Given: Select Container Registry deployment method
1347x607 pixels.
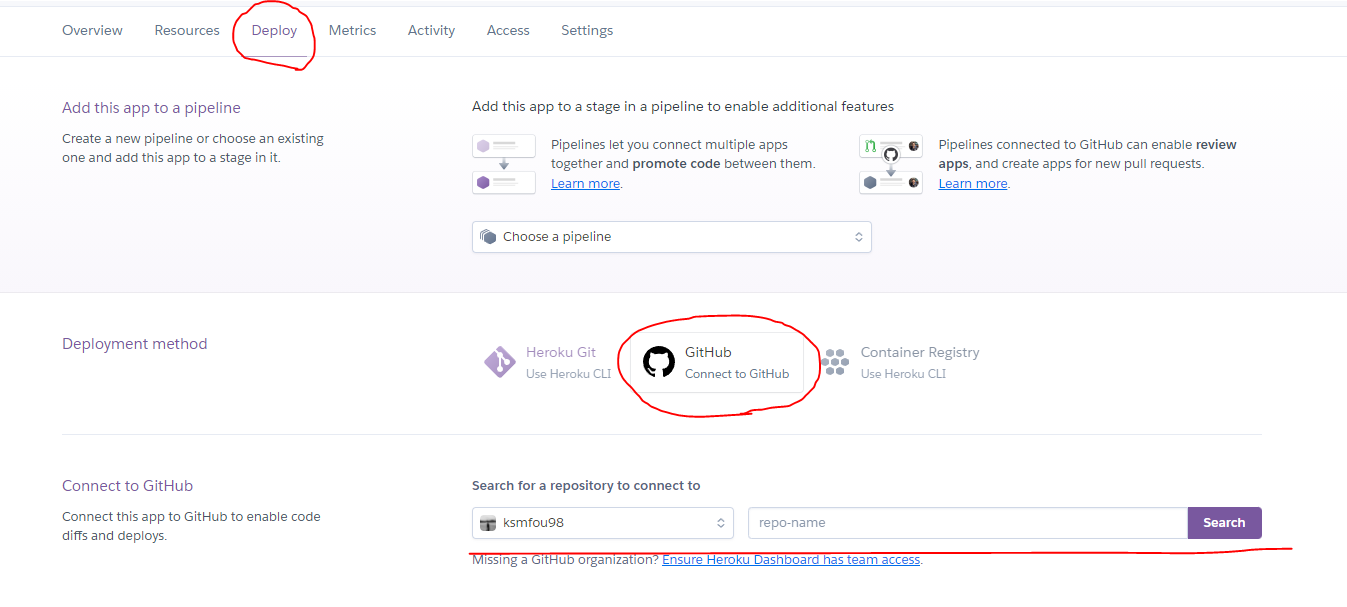Looking at the screenshot, I should 900,362.
